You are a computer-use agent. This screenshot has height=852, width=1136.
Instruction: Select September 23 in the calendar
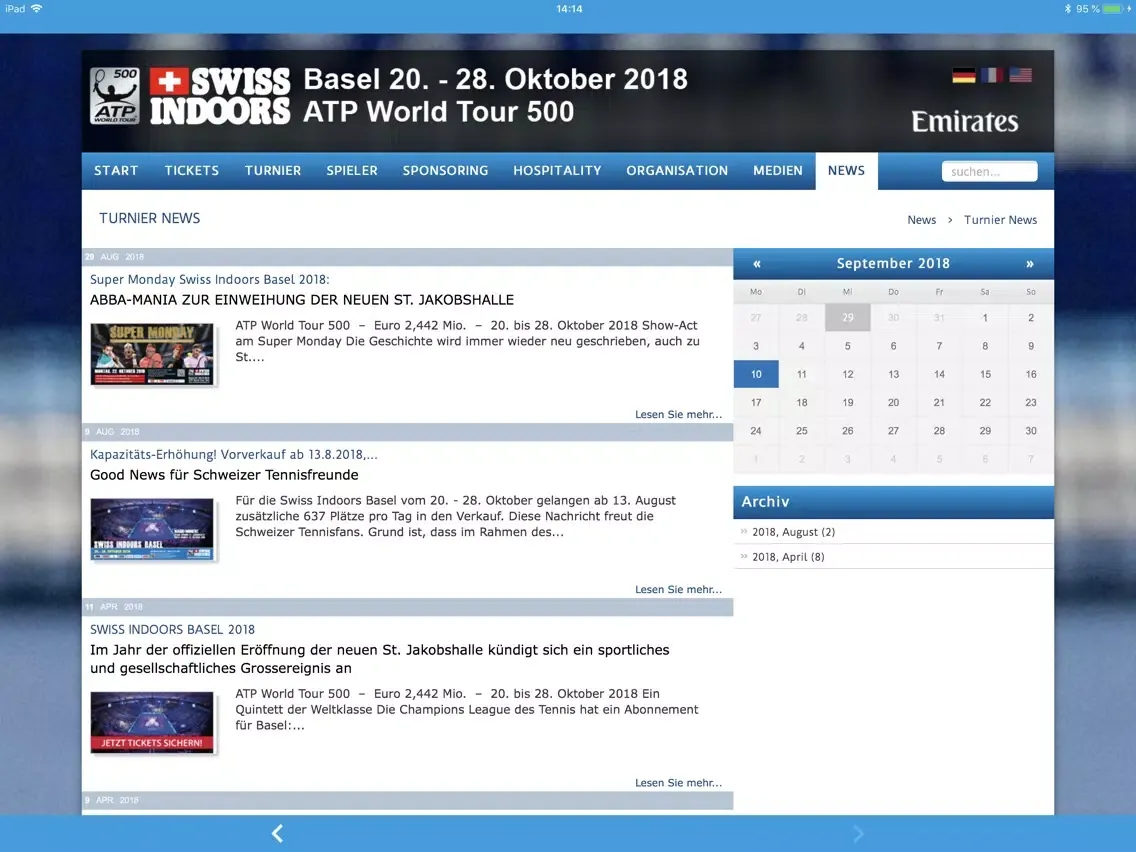tap(1030, 402)
